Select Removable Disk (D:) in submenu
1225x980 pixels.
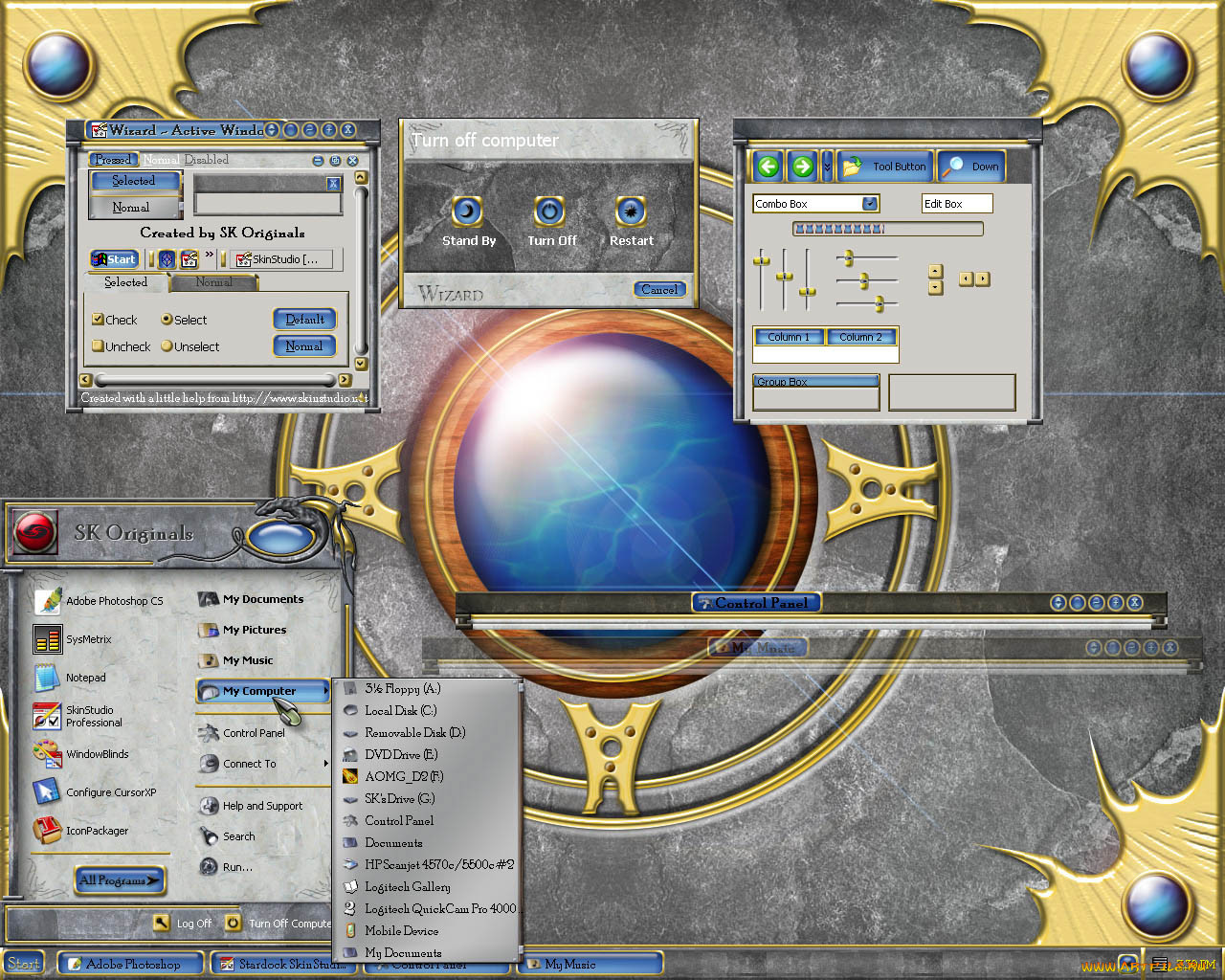pos(413,732)
